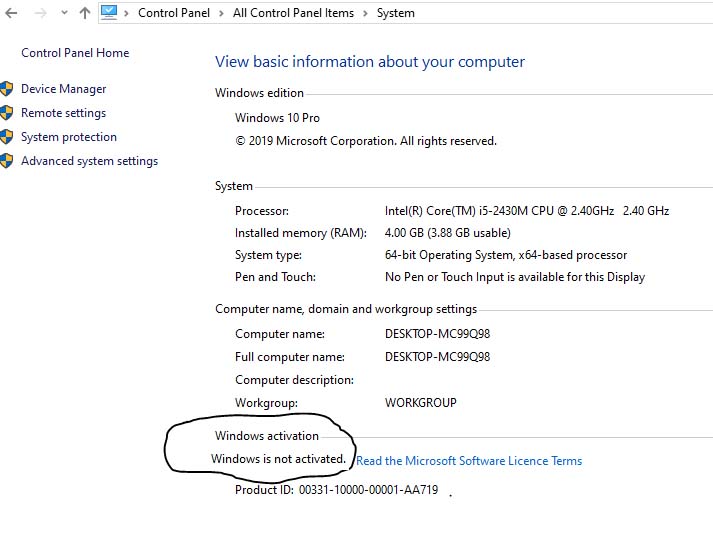Expand chevron before Control Panel breadcrumb
Screen dimensions: 713x555
pos(126,13)
